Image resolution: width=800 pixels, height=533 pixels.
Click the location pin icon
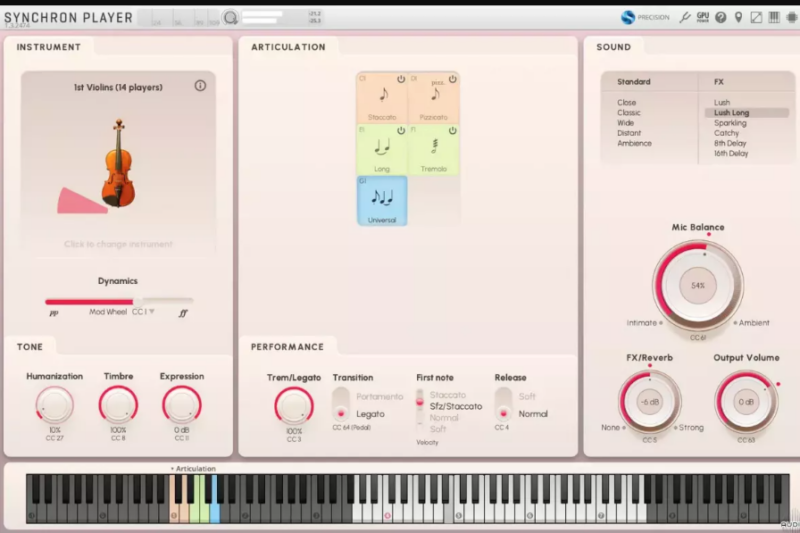738,17
